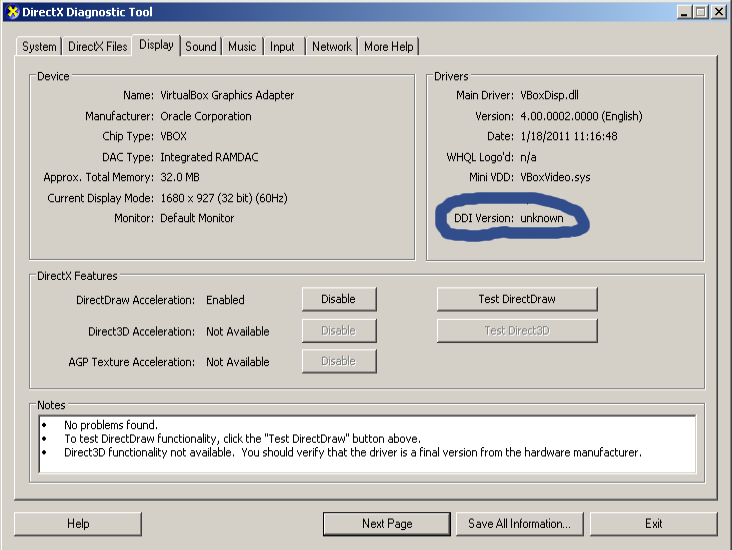Select the Display tab
This screenshot has width=732, height=550.
click(x=156, y=45)
